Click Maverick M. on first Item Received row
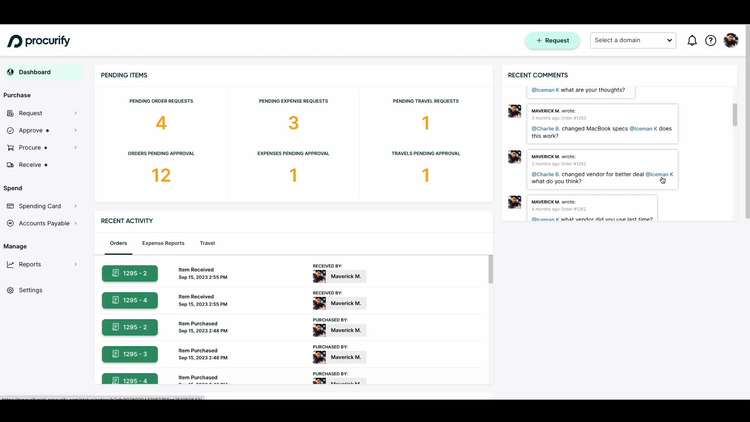Viewport: 750px width, 422px height. coord(340,276)
